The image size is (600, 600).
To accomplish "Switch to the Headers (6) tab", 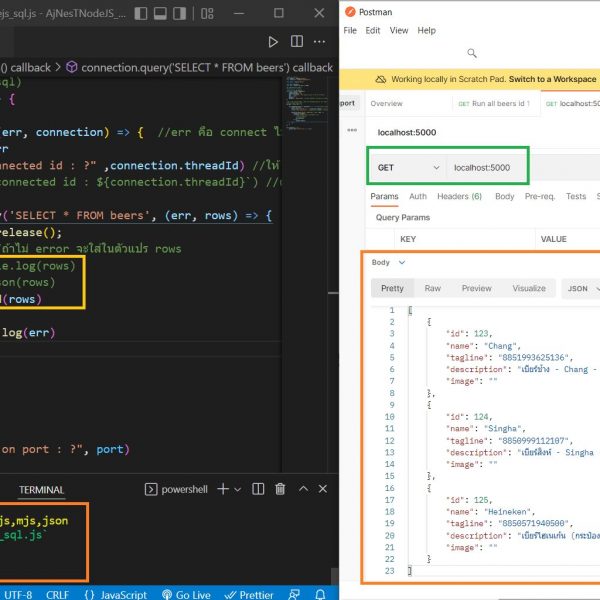I will click(x=461, y=197).
